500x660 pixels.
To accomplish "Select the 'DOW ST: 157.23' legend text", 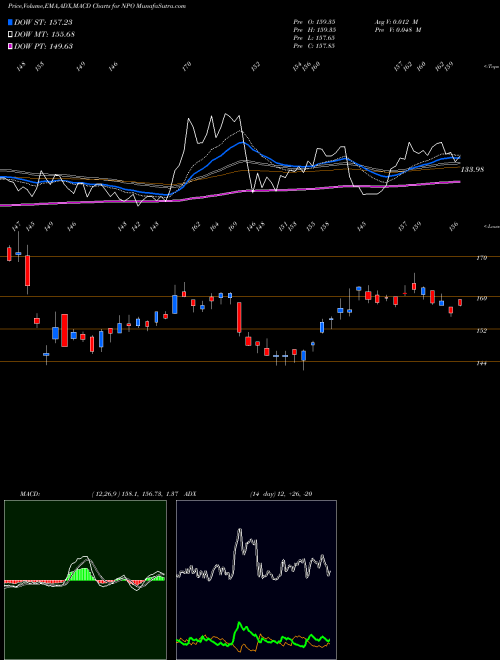I will [x=43, y=22].
